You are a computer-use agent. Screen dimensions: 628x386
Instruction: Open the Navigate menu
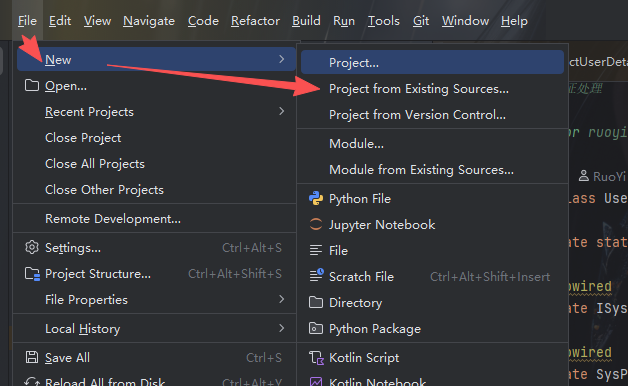(149, 21)
